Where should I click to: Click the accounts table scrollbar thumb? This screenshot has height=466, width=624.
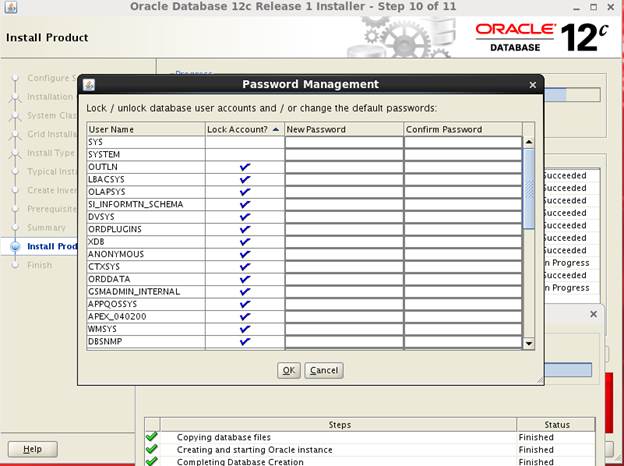point(528,189)
